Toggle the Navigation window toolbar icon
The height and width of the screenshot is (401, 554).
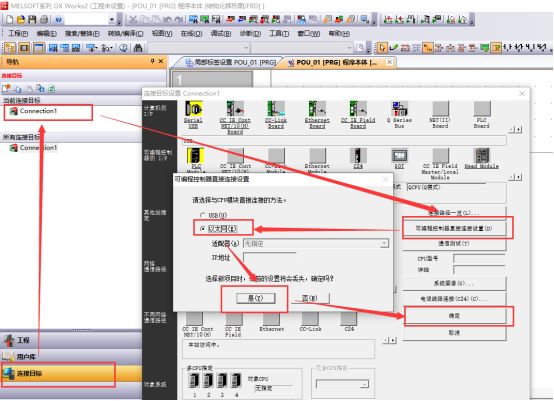point(10,48)
